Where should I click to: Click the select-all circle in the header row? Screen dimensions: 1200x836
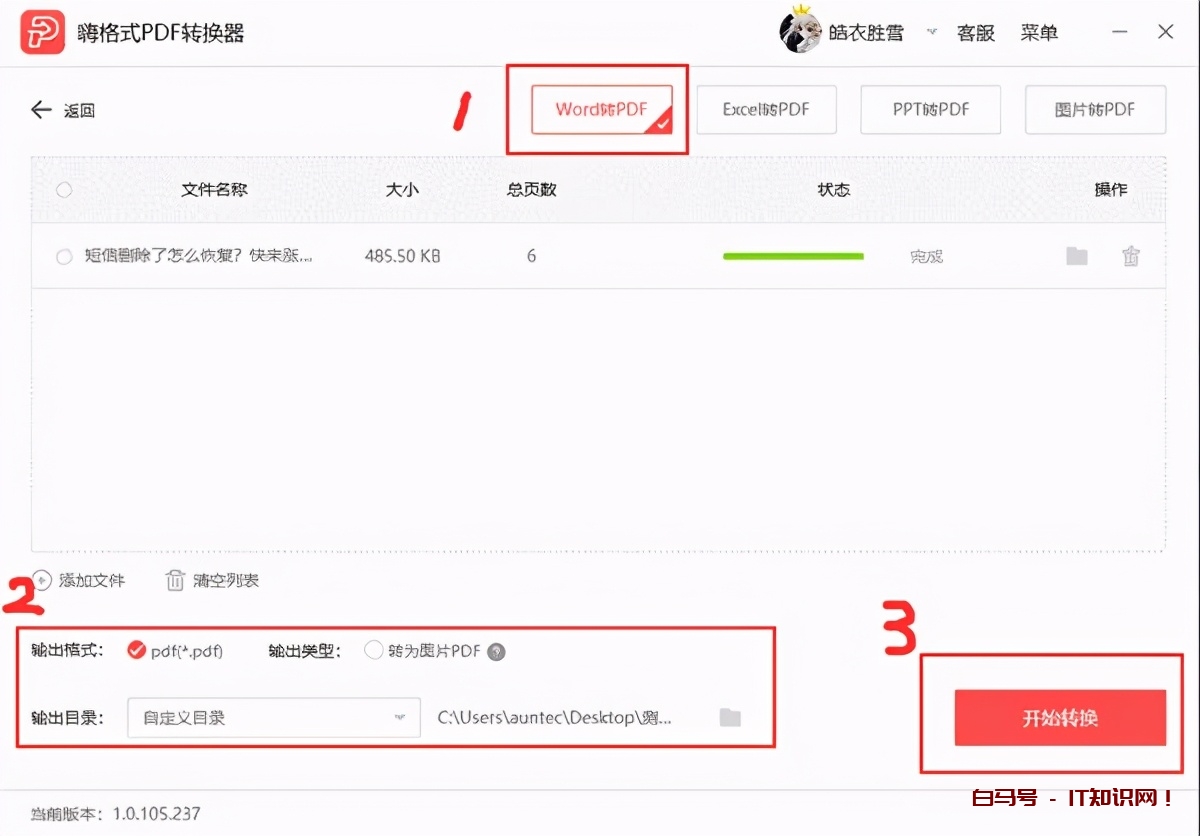63,190
